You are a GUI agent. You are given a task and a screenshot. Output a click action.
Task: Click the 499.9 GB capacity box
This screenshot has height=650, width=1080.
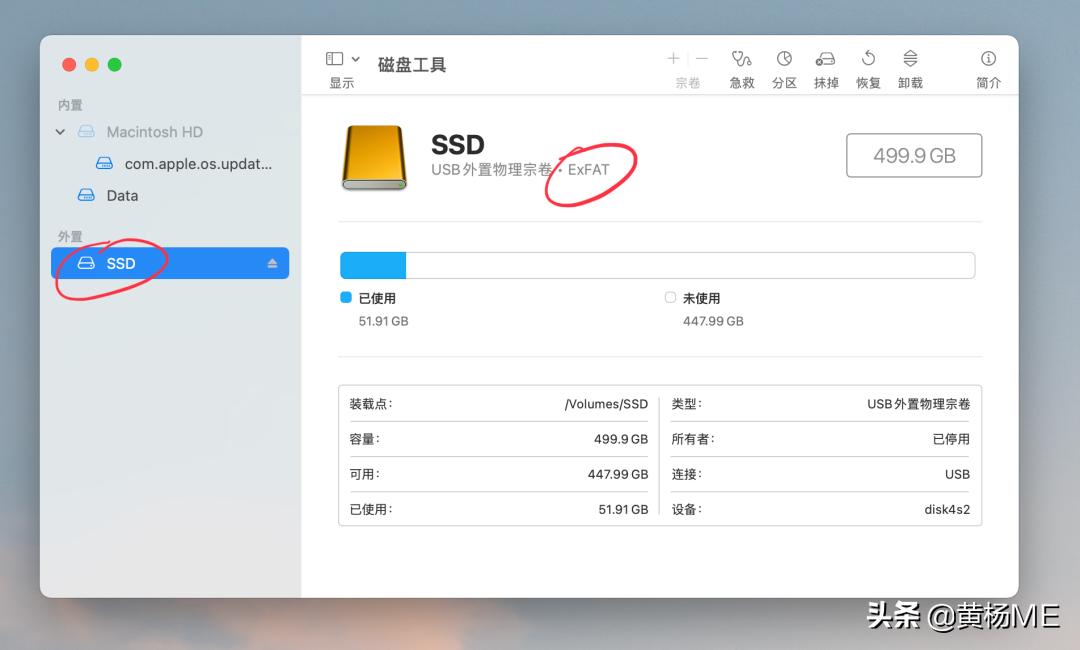(x=913, y=155)
